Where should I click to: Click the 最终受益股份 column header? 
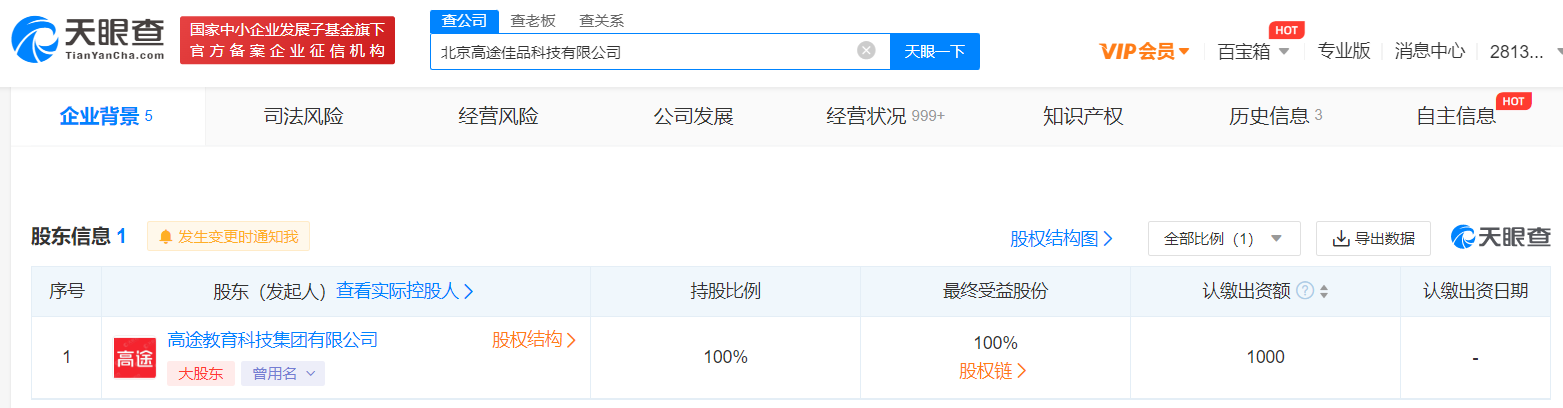pyautogui.click(x=995, y=291)
